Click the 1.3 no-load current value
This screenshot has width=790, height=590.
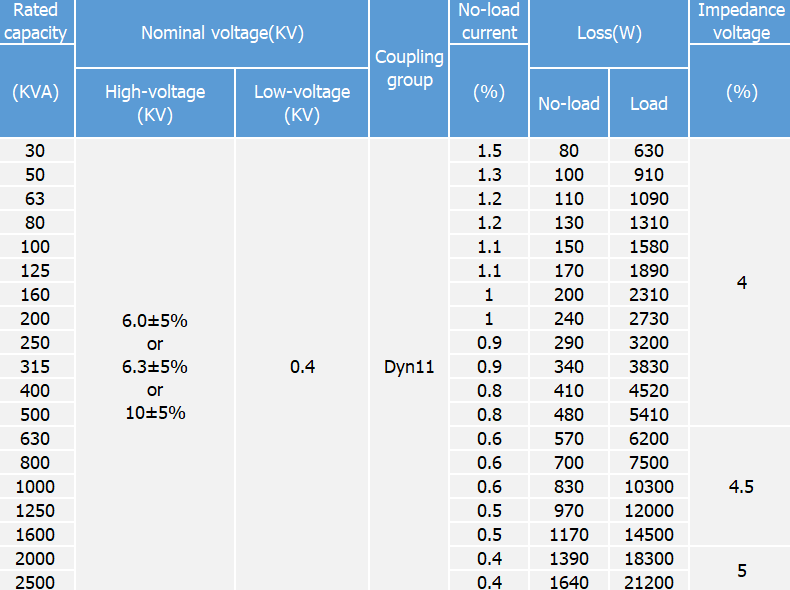point(489,175)
